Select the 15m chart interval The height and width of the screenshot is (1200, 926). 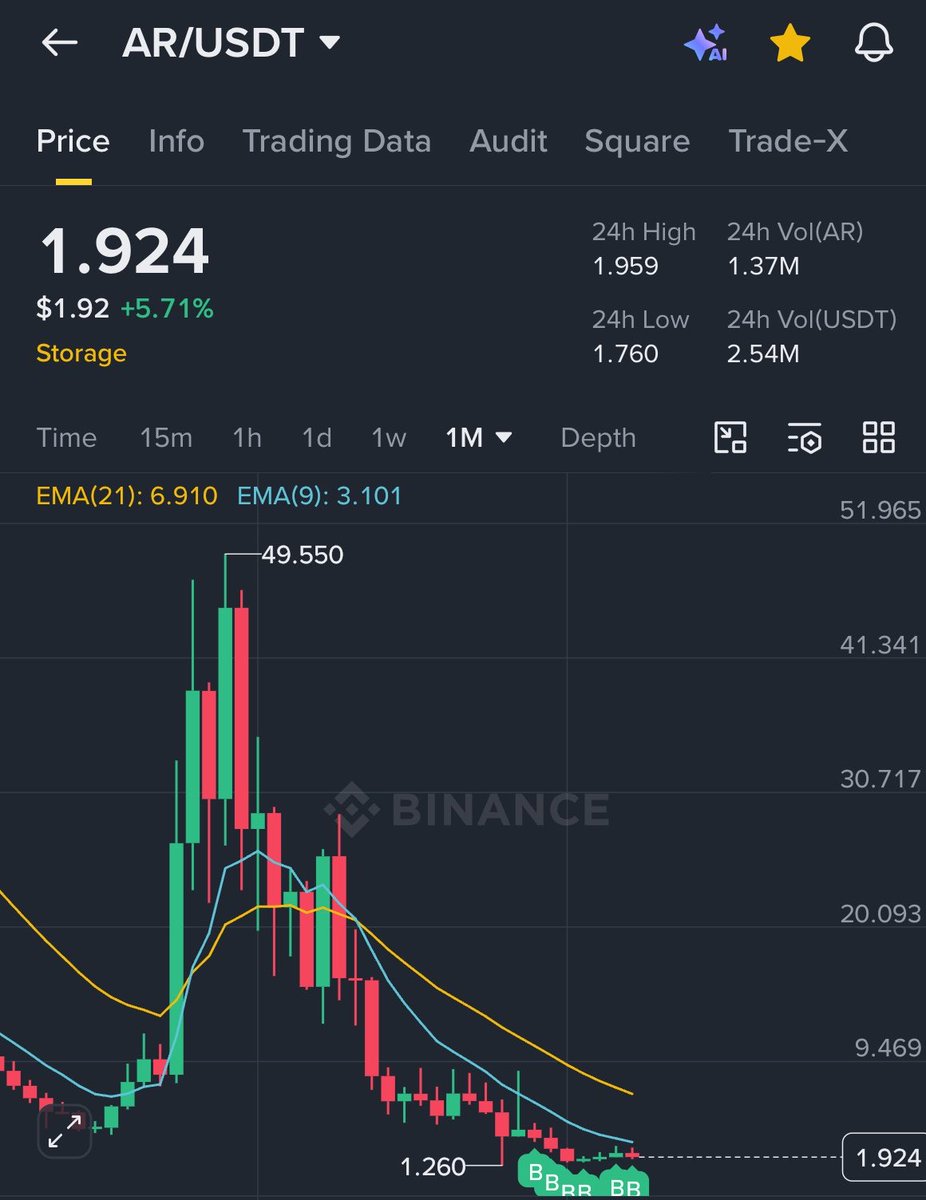pos(166,438)
